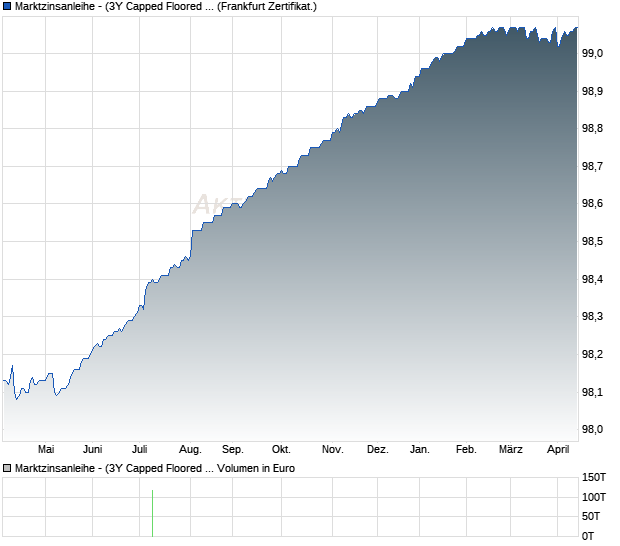Select the 'Okt.' month label

pyautogui.click(x=282, y=449)
